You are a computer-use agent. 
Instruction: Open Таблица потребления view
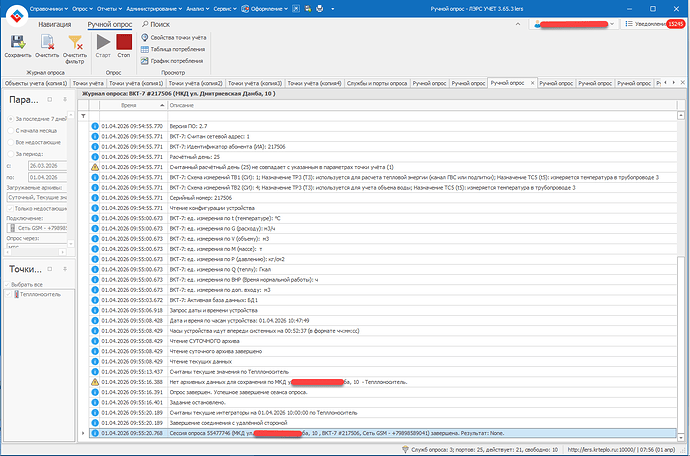coord(178,49)
